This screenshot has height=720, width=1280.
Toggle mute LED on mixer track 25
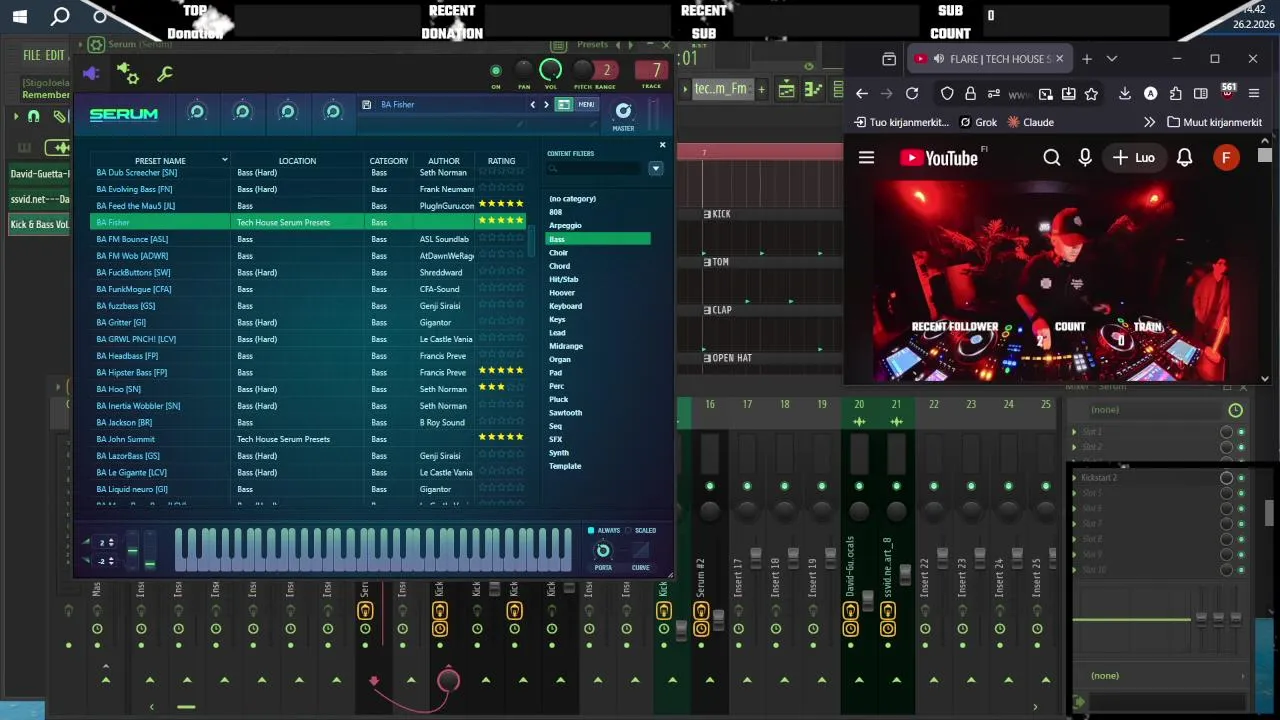(1046, 486)
